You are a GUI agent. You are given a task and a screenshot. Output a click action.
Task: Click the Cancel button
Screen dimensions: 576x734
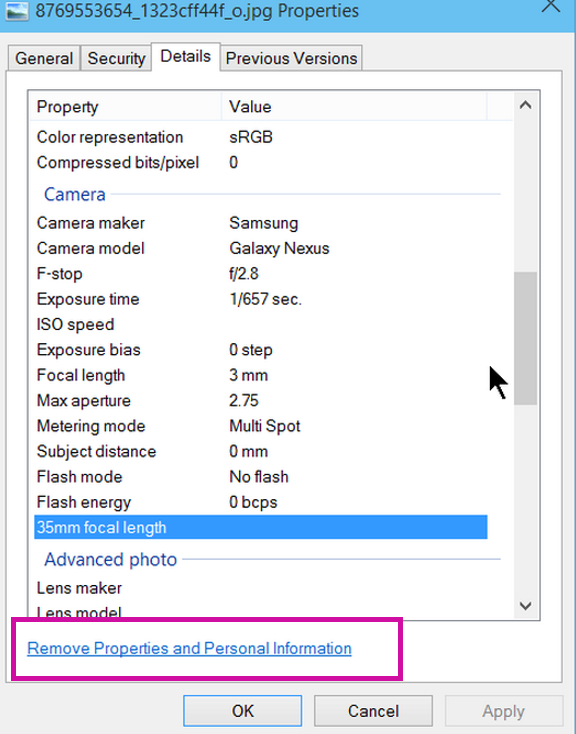(x=373, y=711)
